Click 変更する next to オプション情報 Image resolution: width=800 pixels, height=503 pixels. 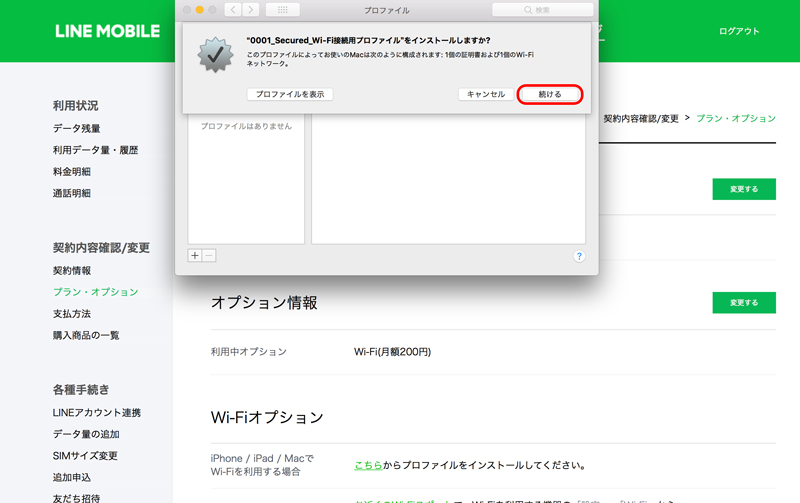point(744,303)
